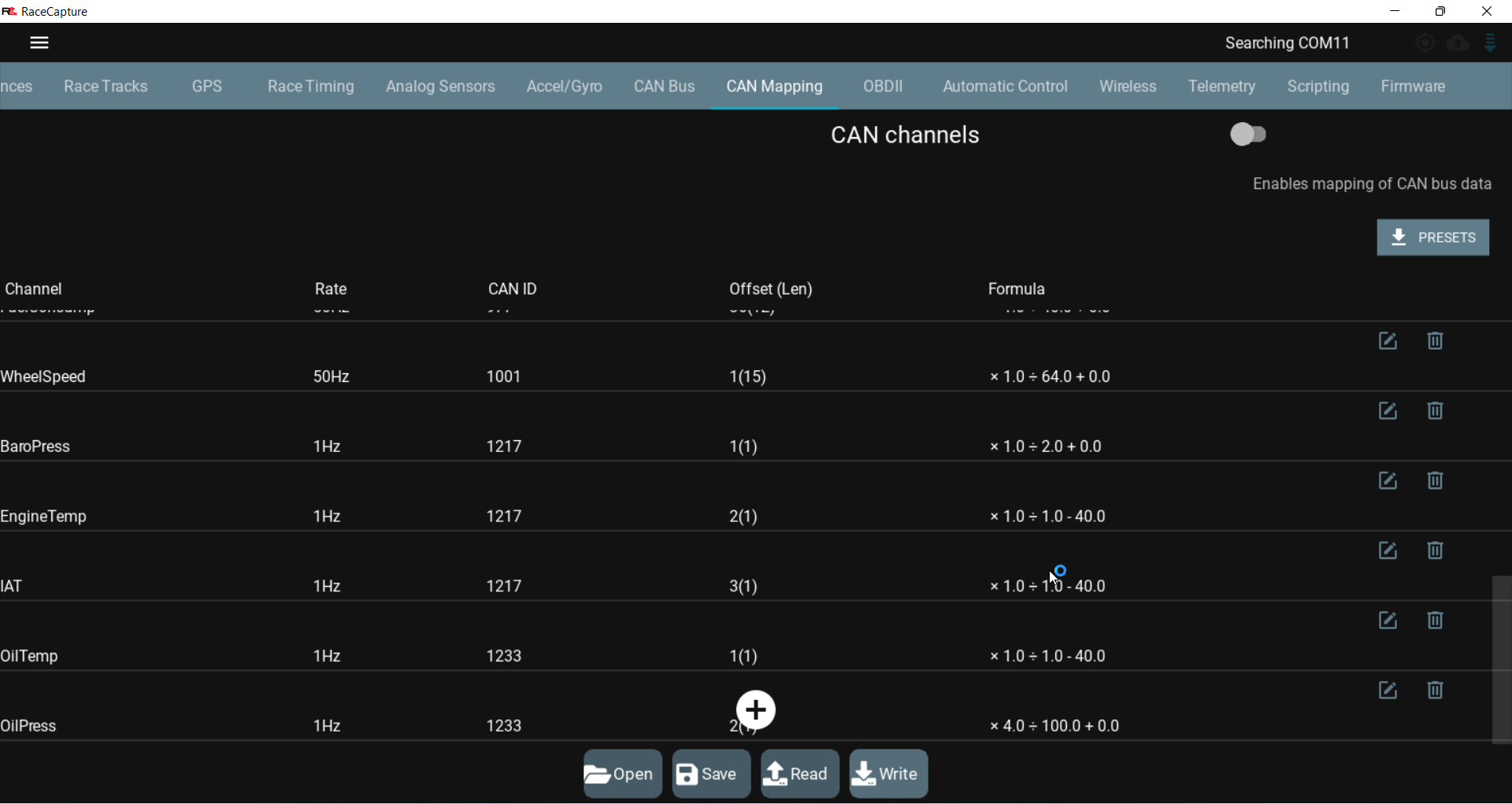Viewport: 1512px width, 804px height.
Task: Delete the OilTemp channel mapping
Action: tap(1436, 622)
